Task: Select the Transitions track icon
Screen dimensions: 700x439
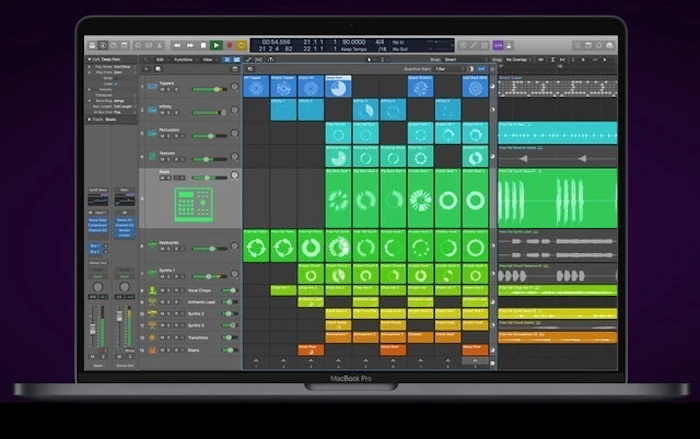Action: (152, 338)
